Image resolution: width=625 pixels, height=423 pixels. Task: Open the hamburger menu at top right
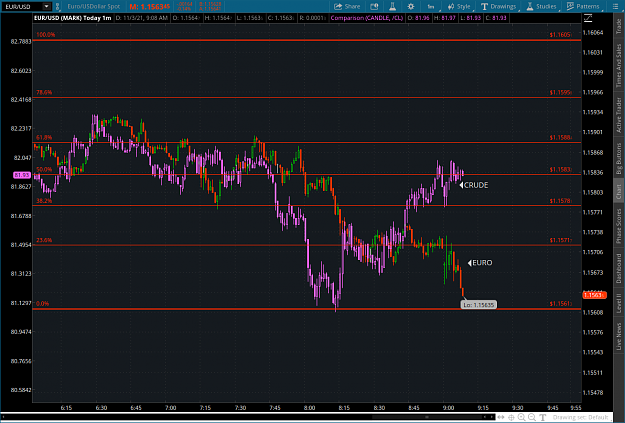pyautogui.click(x=615, y=6)
